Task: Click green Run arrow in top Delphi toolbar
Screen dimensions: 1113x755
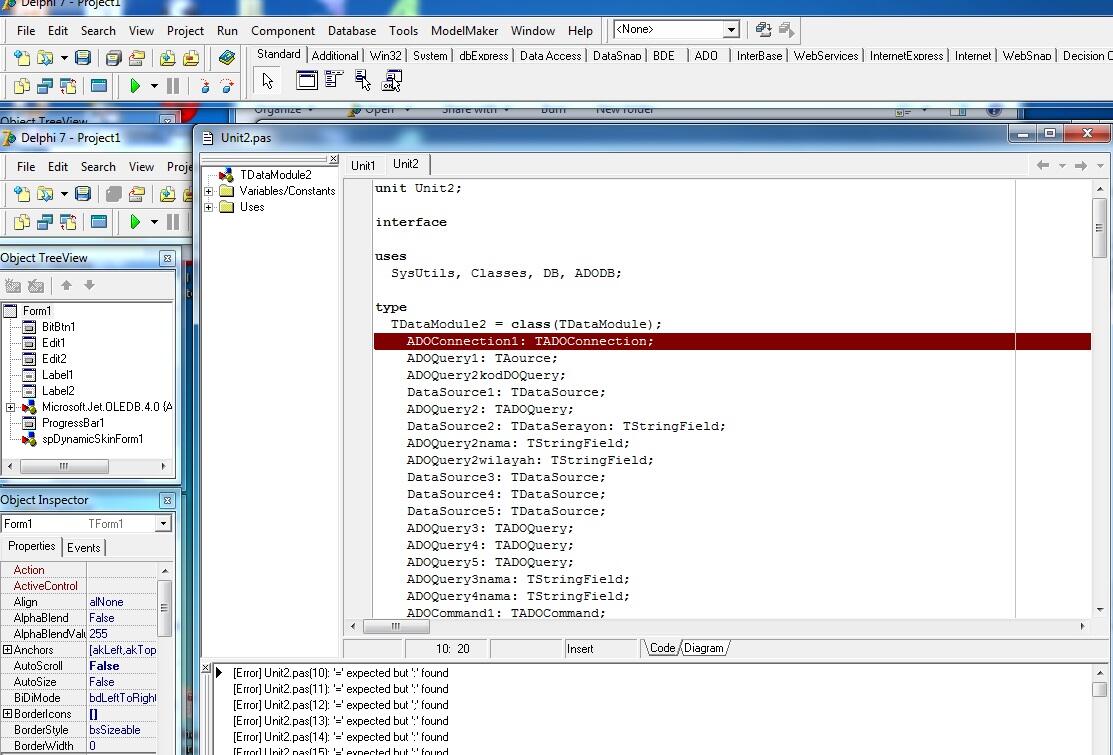Action: (x=135, y=87)
